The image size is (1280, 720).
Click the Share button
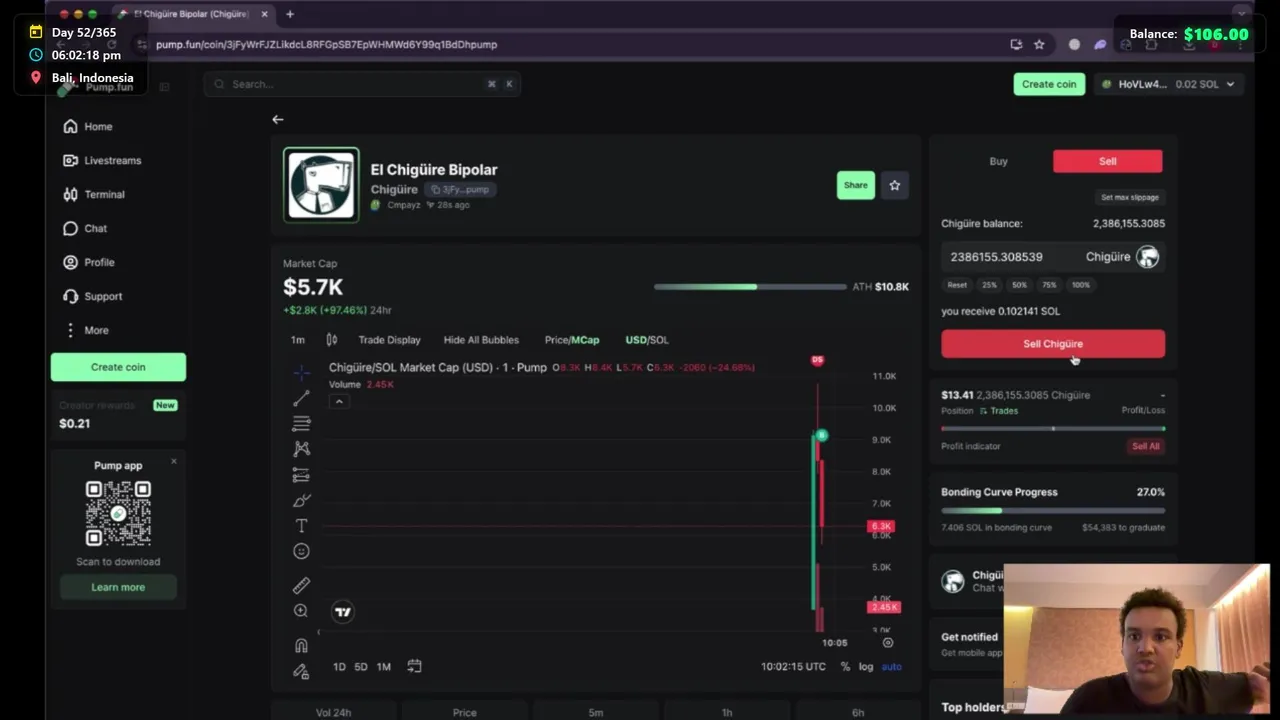(856, 185)
